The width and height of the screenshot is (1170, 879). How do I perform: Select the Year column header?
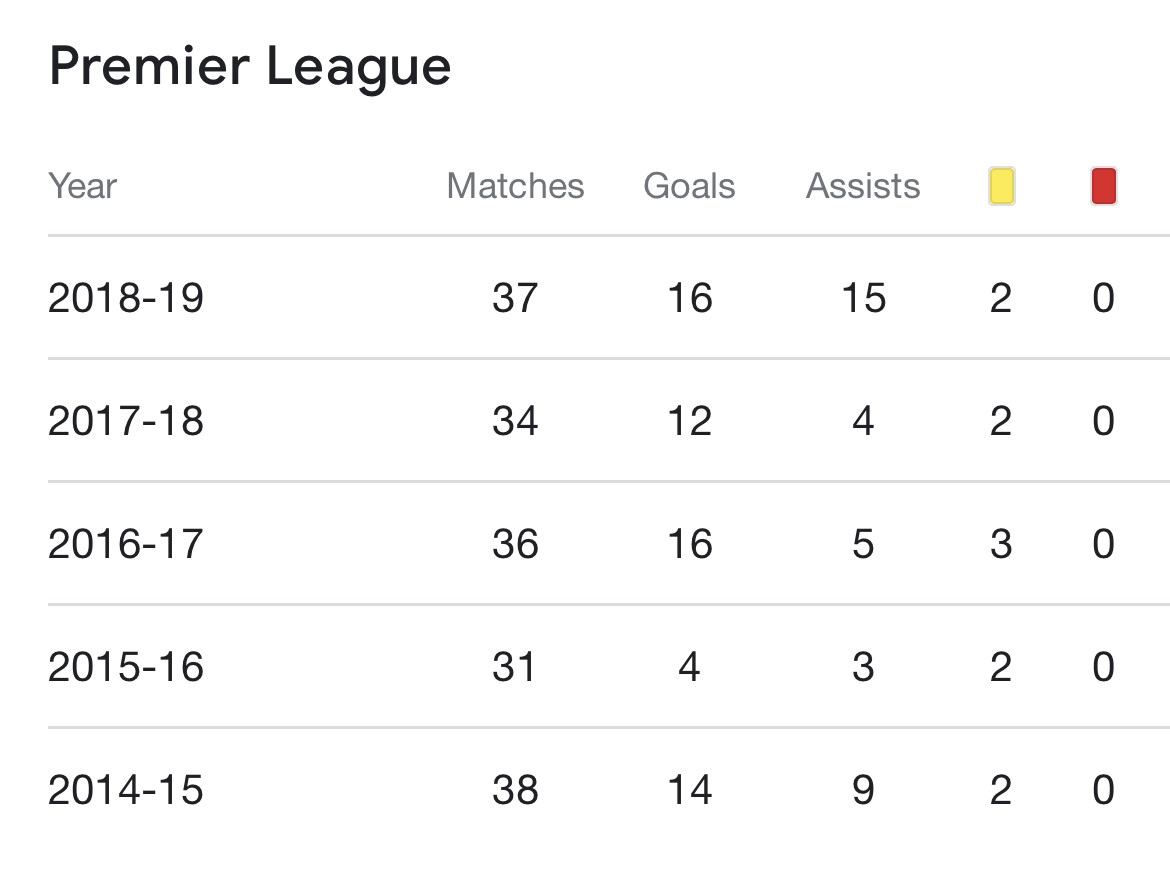click(x=83, y=186)
